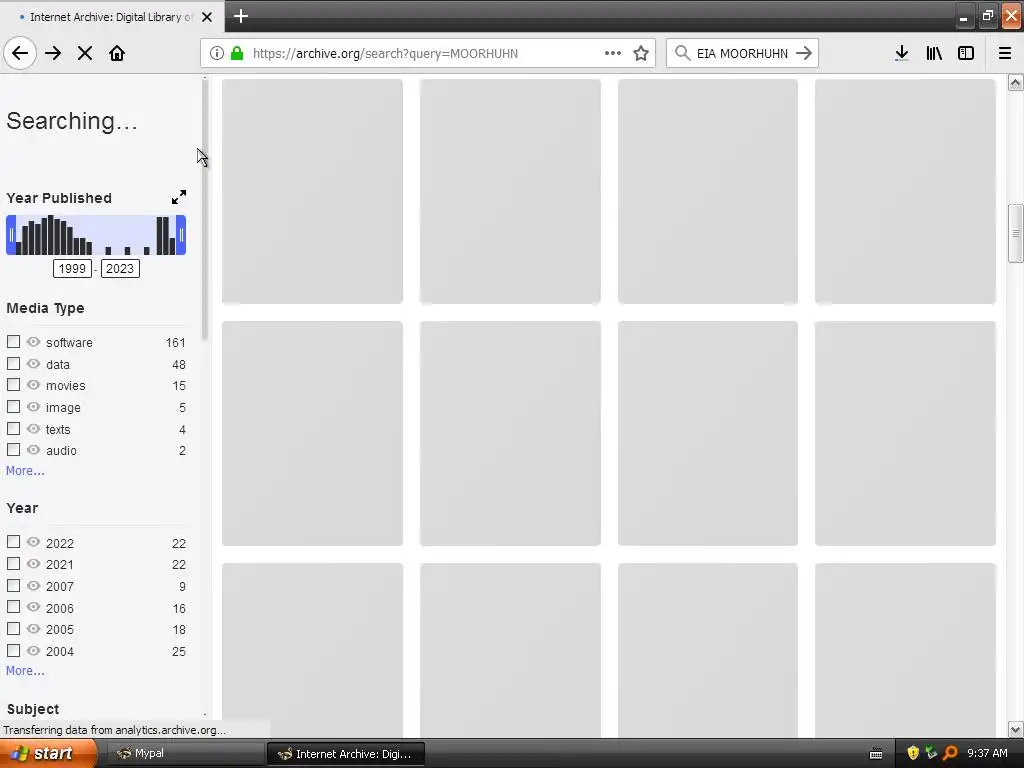Check the software media type box
Screen dimensions: 1024x768
[x=13, y=342]
